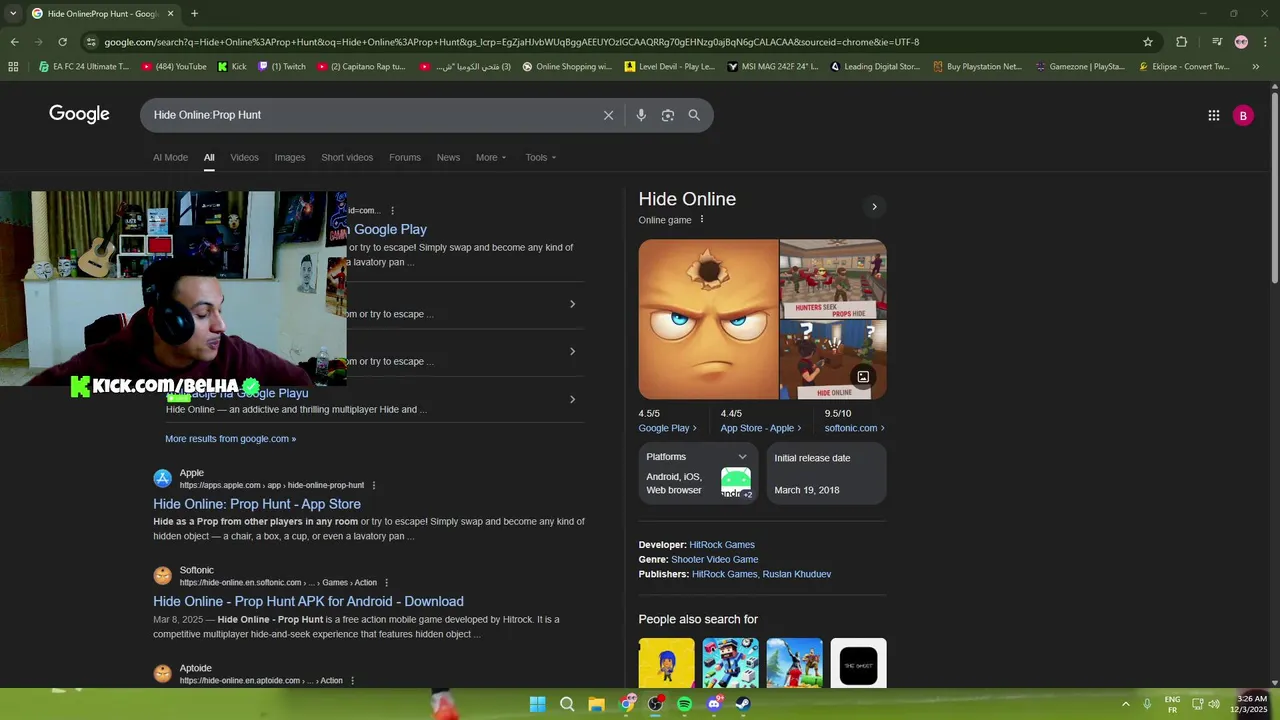Open the softonic.com rating link

(x=854, y=428)
